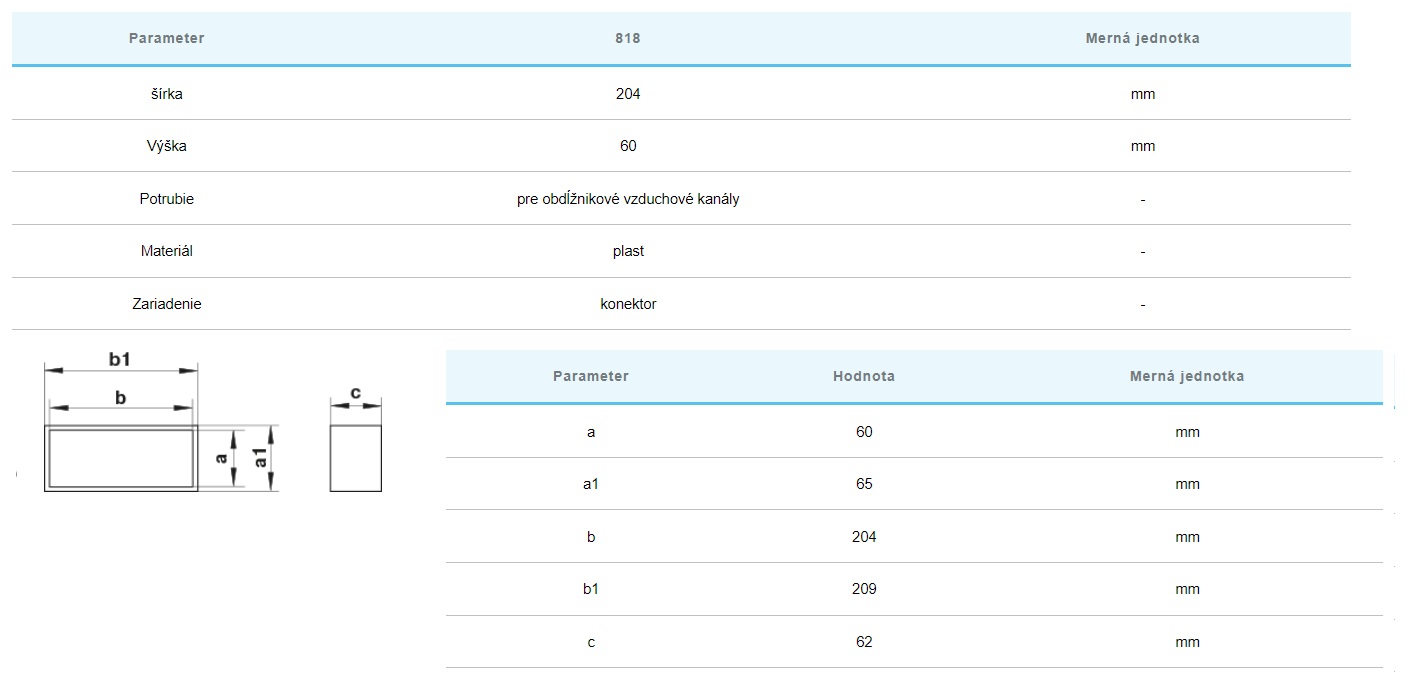Select the "pre obdĺžnikové vzduchové kanály" cell

(x=628, y=199)
